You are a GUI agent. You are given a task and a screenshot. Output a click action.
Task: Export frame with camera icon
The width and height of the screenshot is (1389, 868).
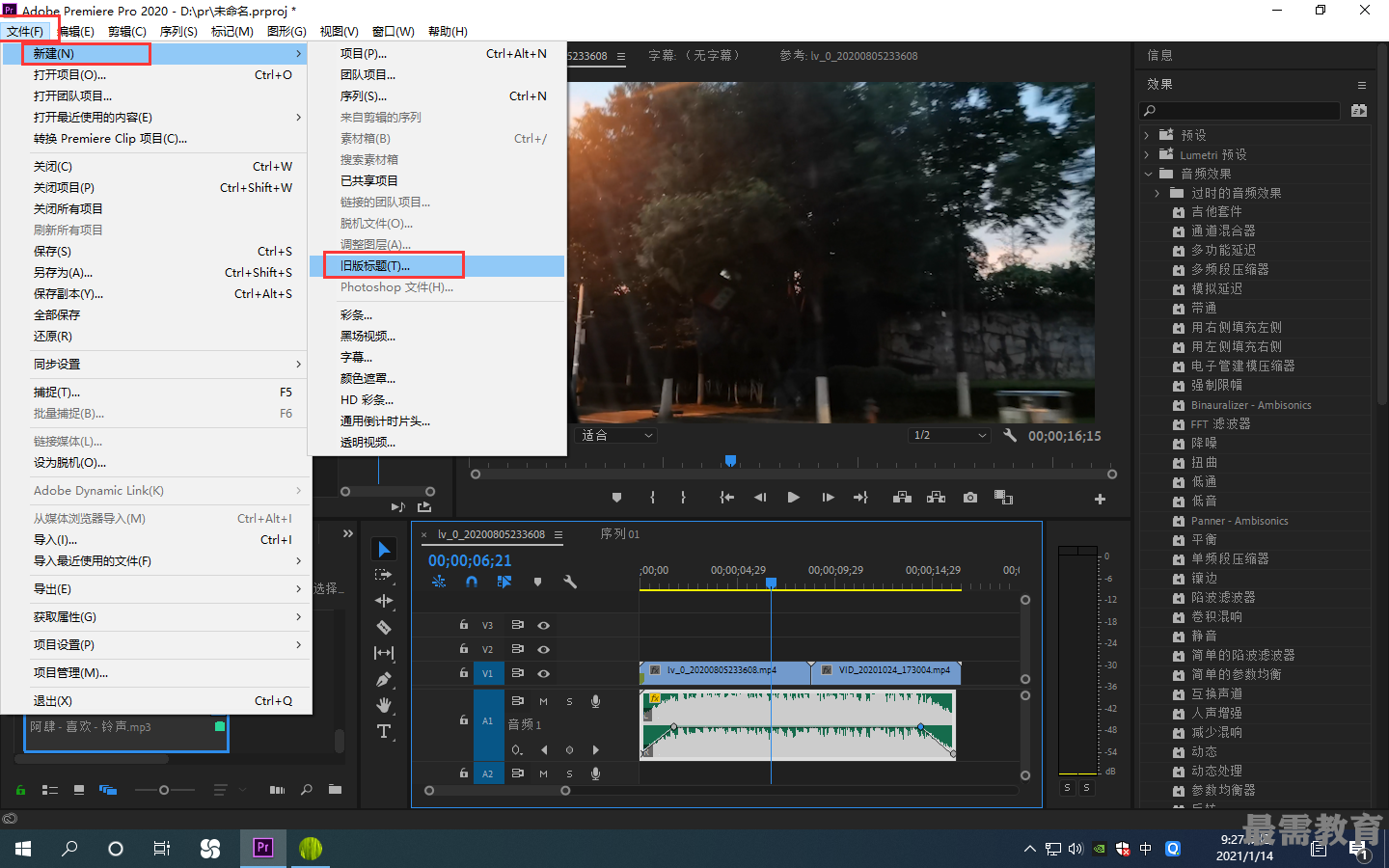click(x=970, y=498)
